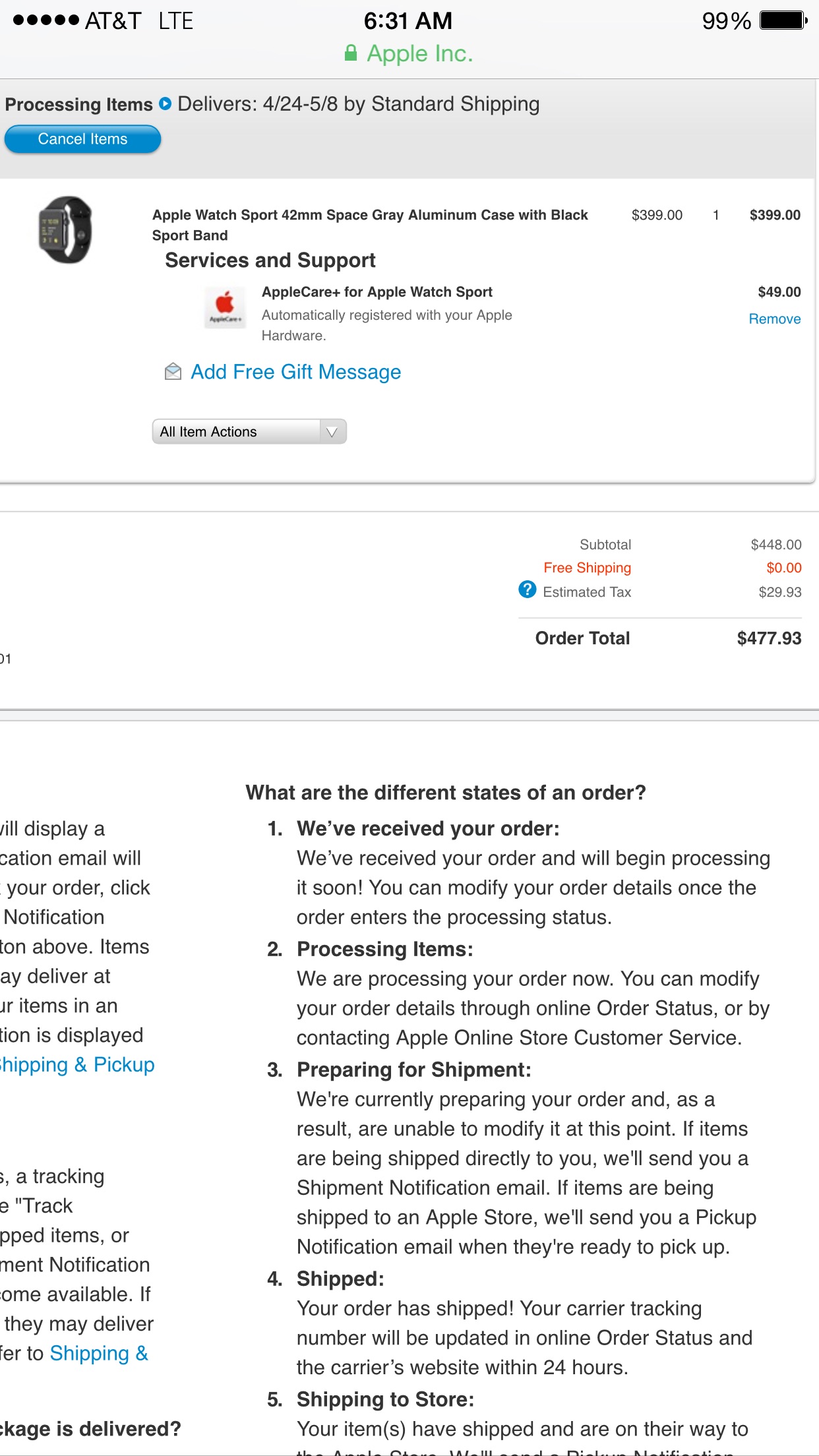Click the AppleCare+ logo icon
The height and width of the screenshot is (1456, 819).
[225, 307]
